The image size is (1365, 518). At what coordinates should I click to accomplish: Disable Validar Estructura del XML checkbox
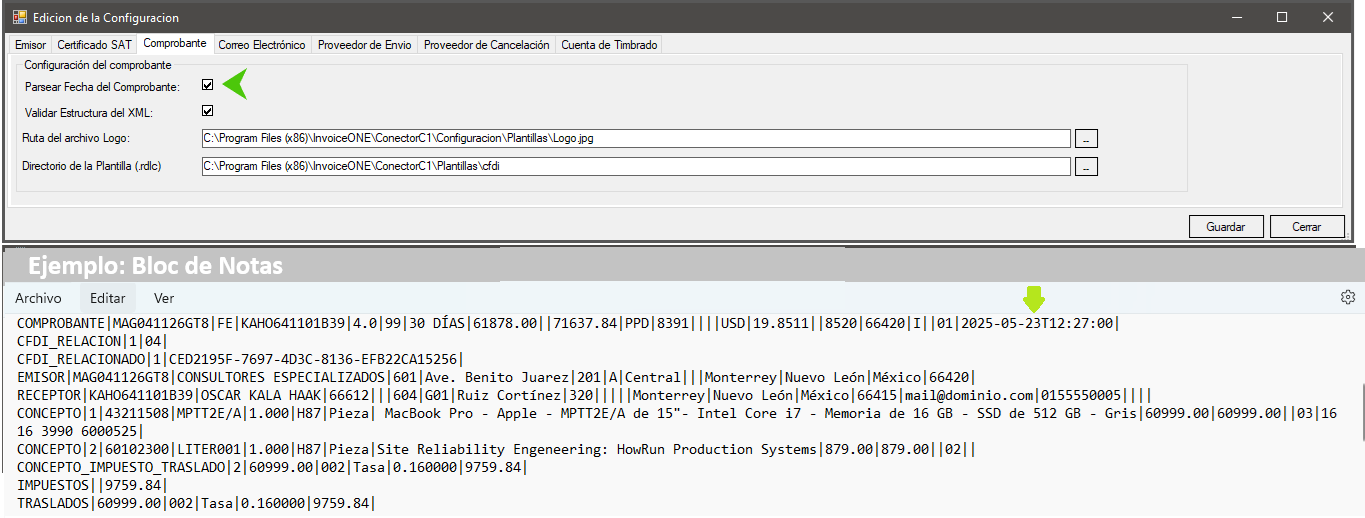pos(208,111)
